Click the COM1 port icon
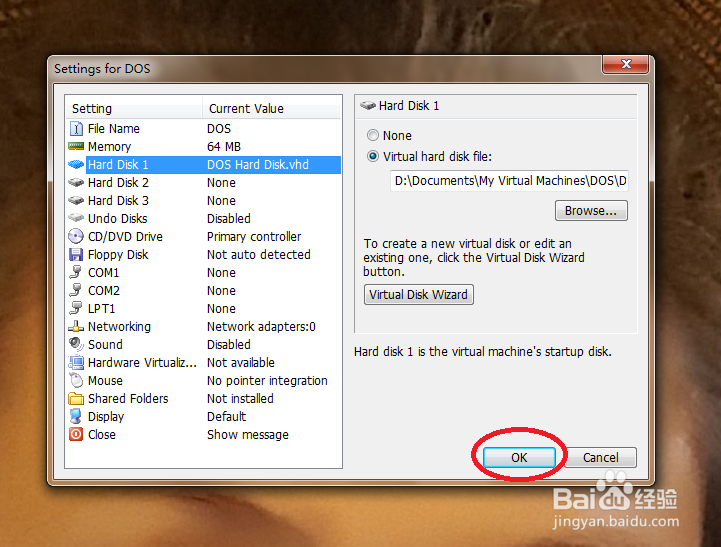 [76, 272]
